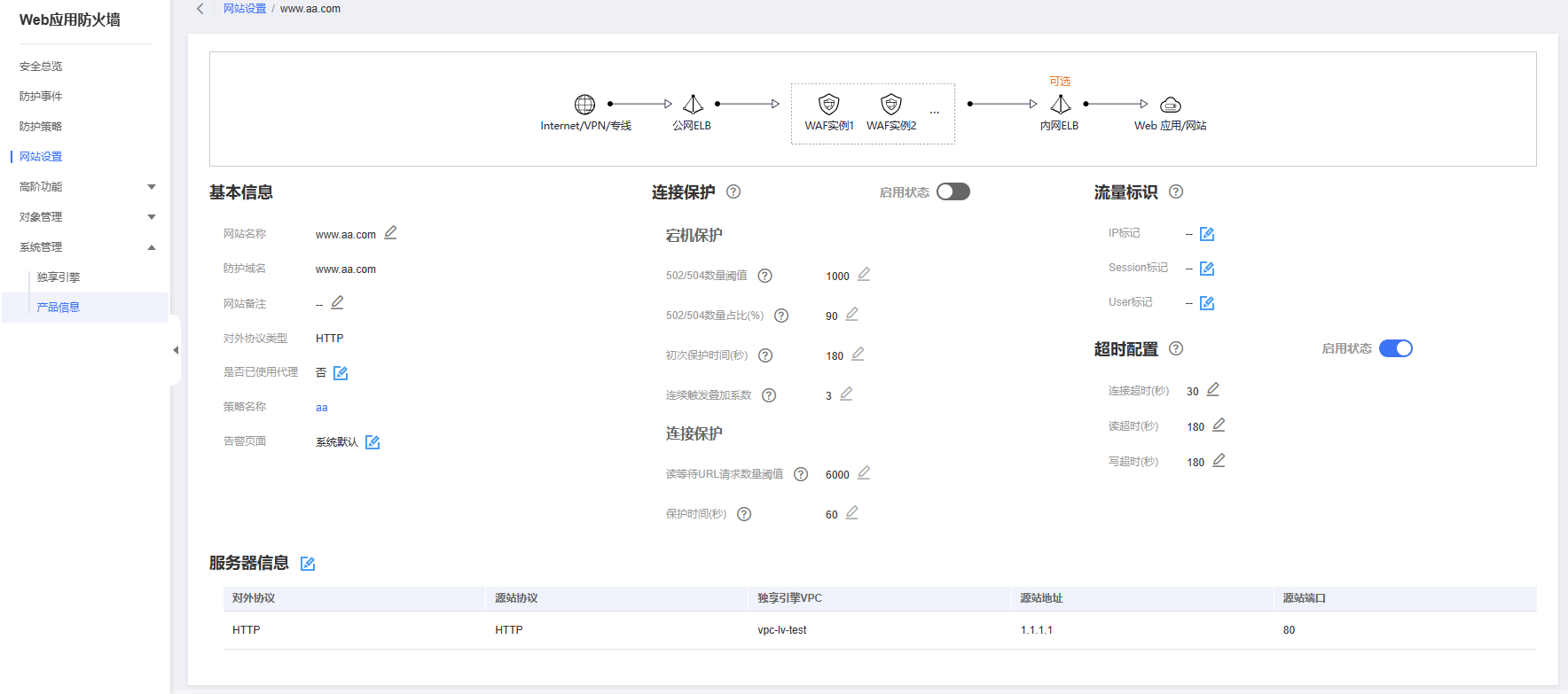Open 防护事件 in the sidebar
1568x694 pixels.
coord(41,97)
